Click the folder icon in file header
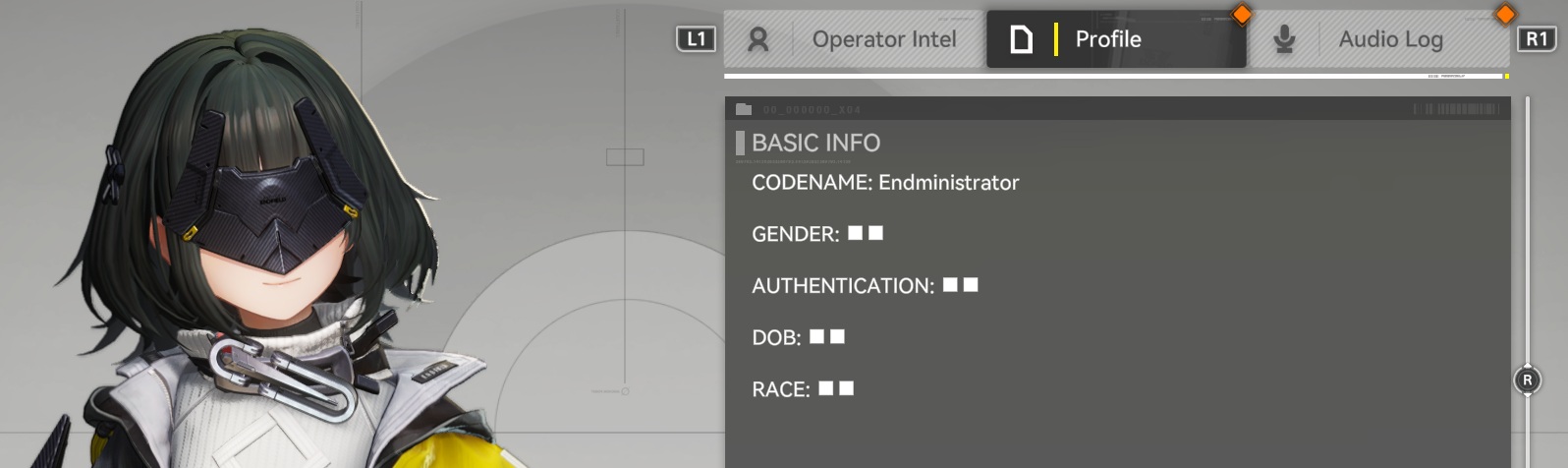Image resolution: width=1568 pixels, height=468 pixels. coord(744,109)
